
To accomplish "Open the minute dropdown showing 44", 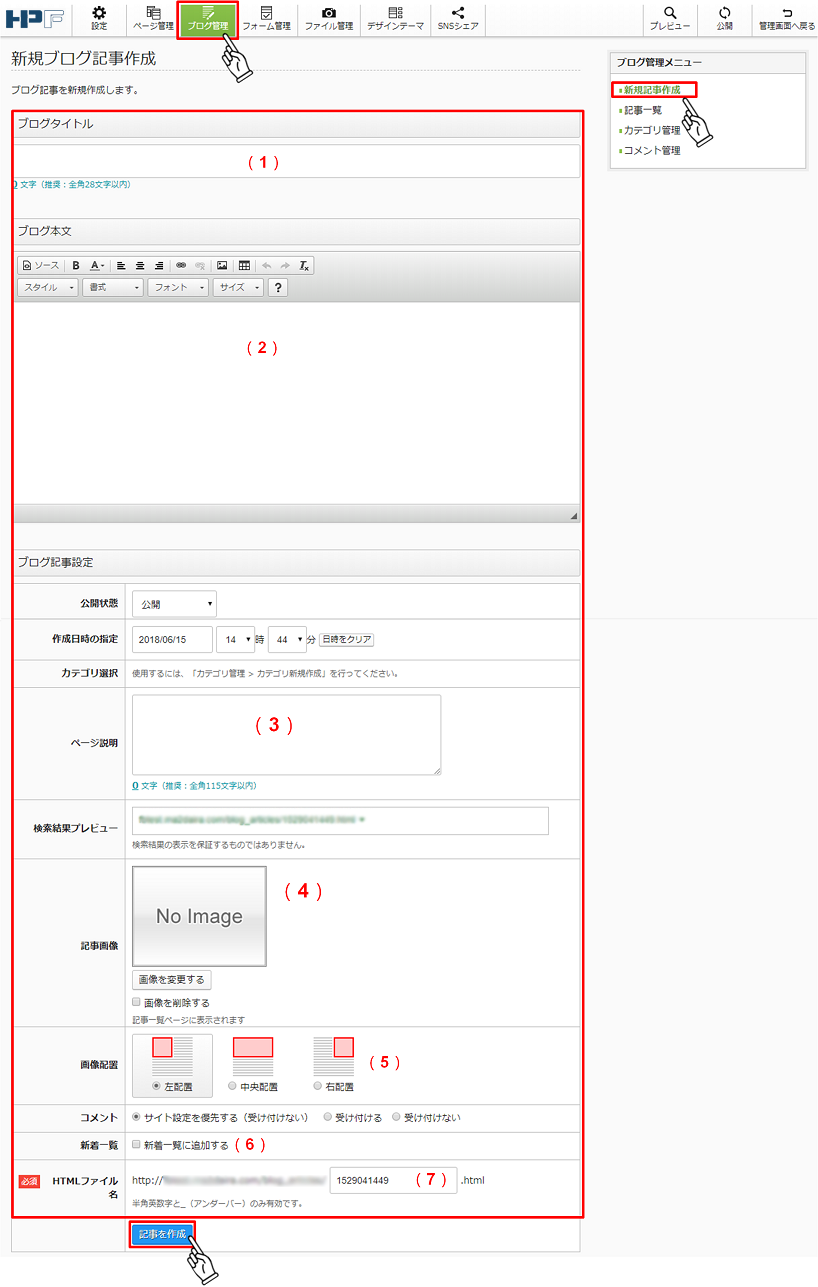I will (x=287, y=638).
